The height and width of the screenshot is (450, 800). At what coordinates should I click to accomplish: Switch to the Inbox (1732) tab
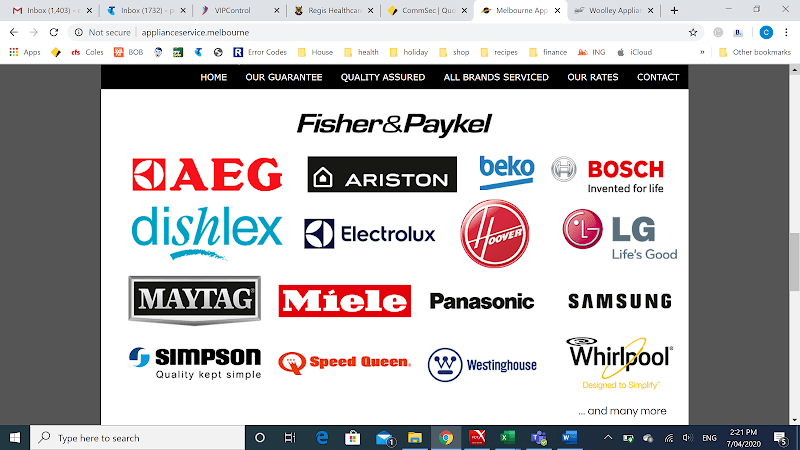[145, 10]
